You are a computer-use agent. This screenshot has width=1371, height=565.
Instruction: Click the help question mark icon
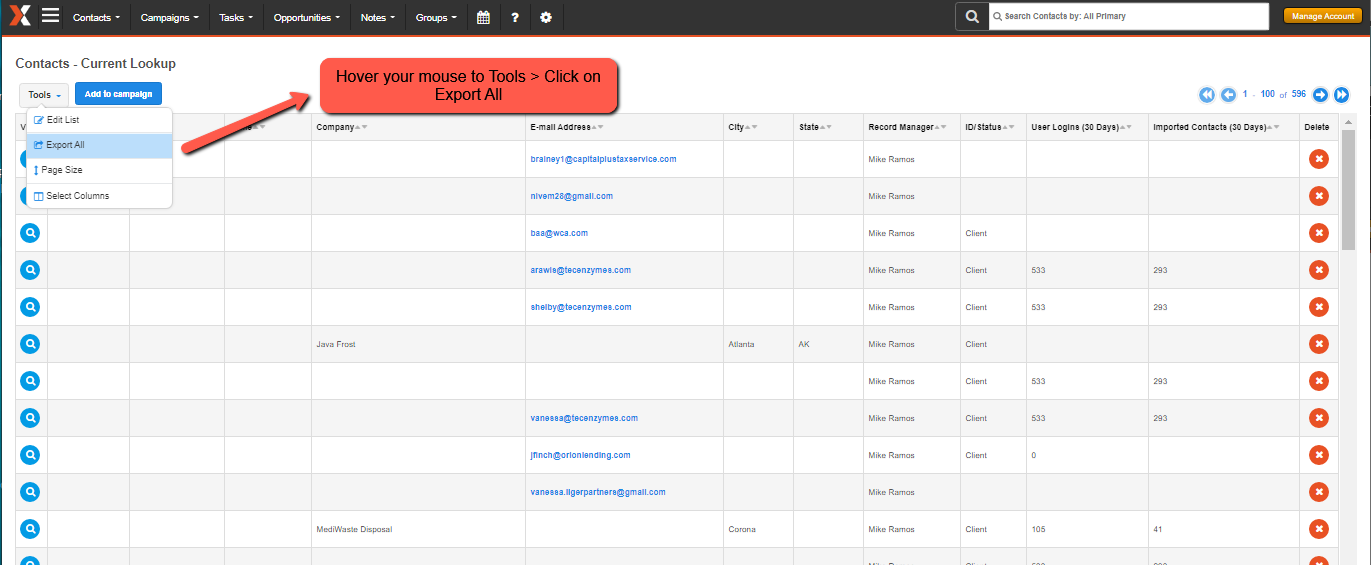coord(514,17)
